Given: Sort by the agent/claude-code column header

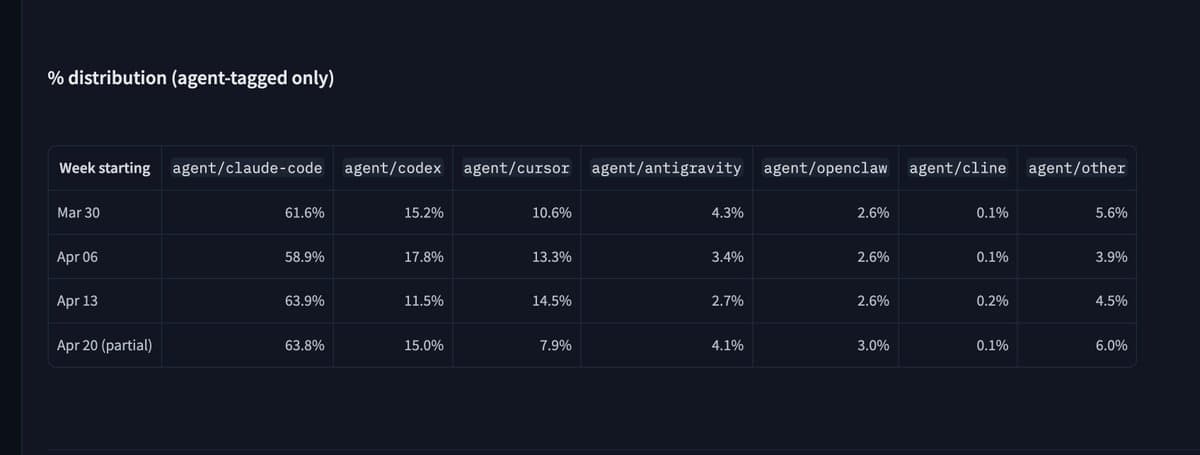Looking at the screenshot, I should (x=247, y=168).
